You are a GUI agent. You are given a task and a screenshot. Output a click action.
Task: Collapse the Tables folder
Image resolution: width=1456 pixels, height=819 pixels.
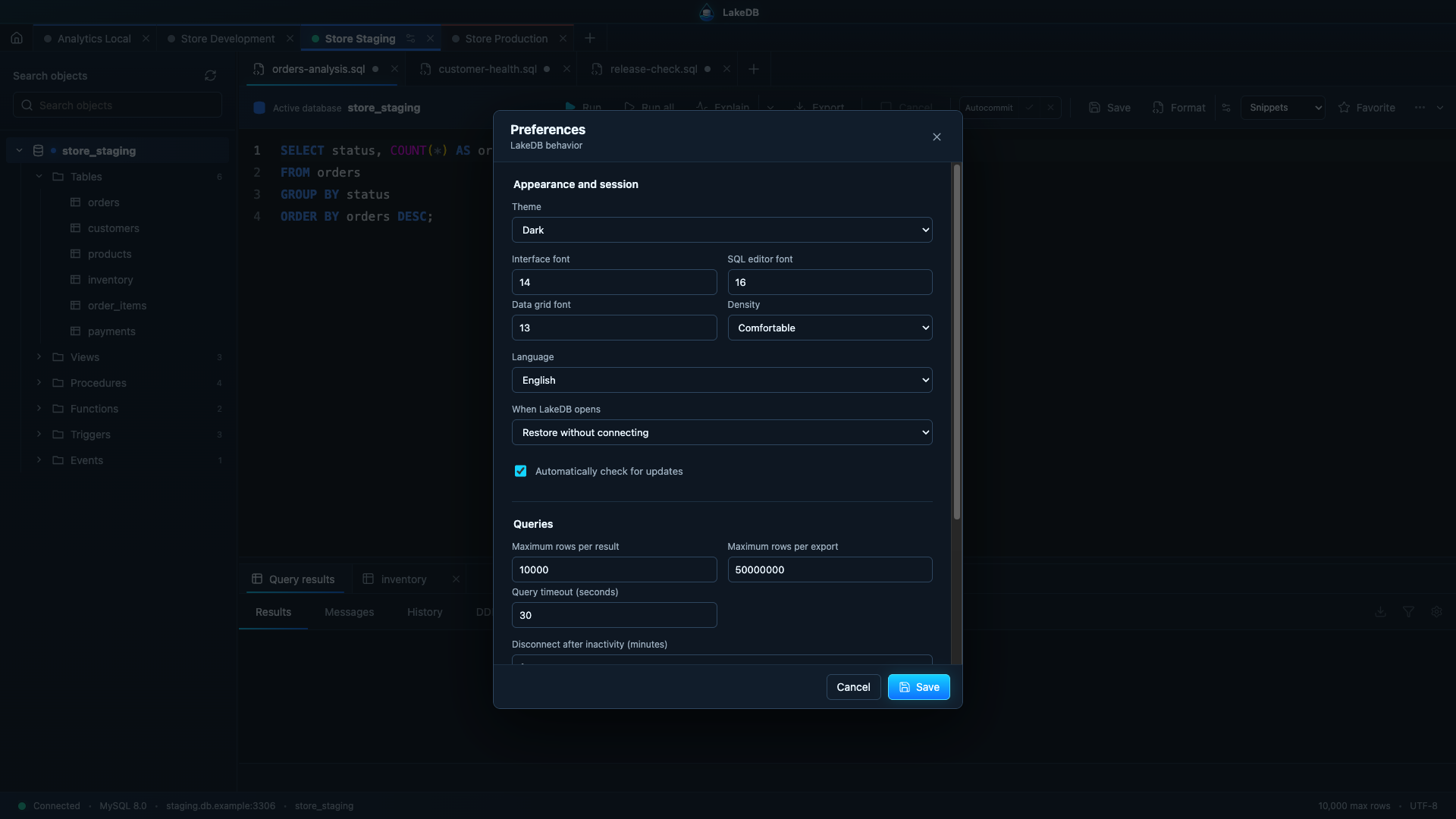(x=39, y=177)
